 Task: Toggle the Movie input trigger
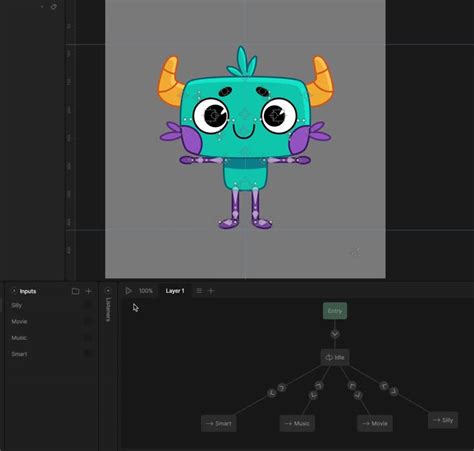(x=88, y=321)
